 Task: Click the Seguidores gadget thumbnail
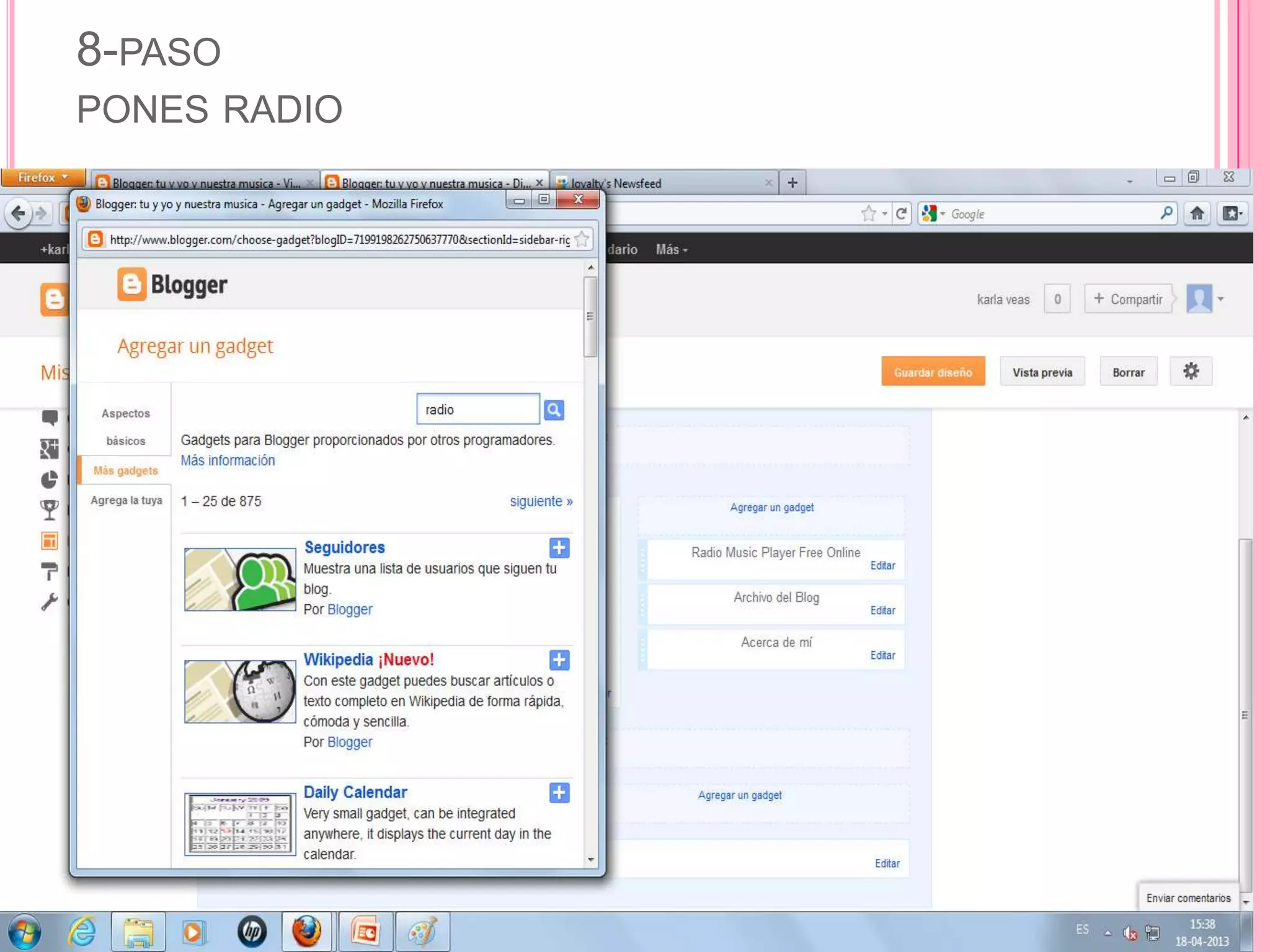(240, 580)
